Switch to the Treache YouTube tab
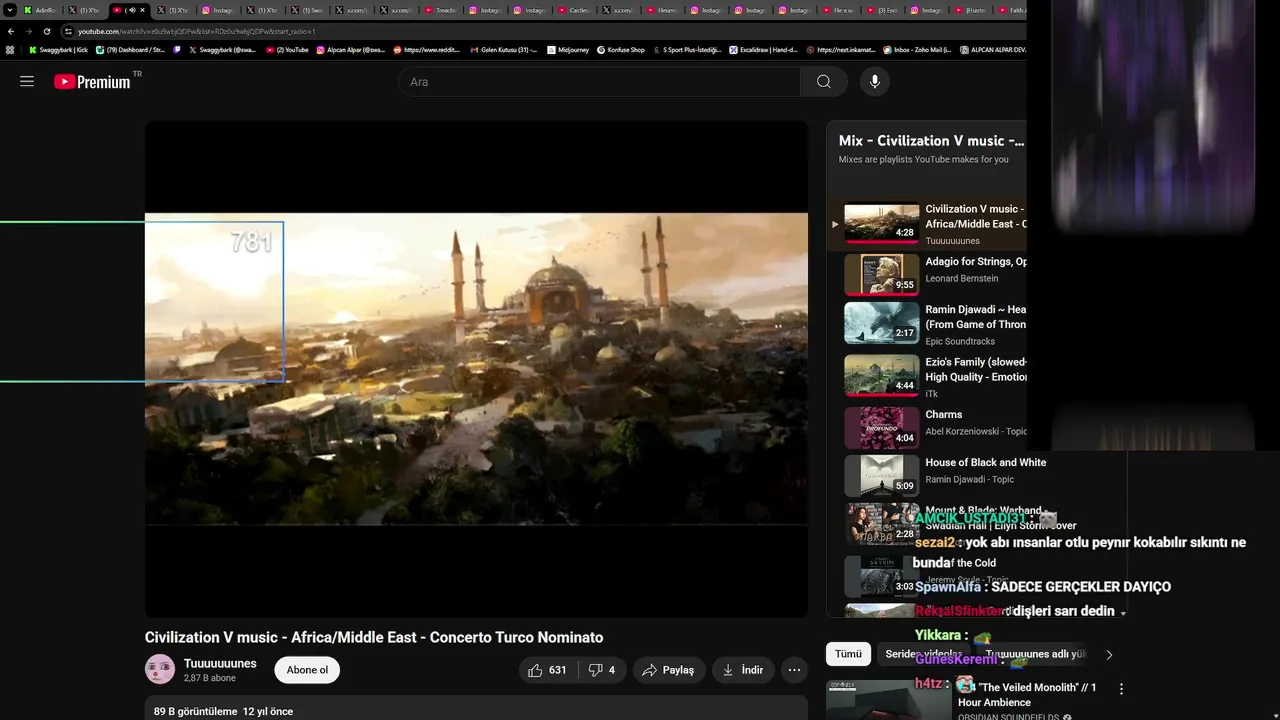Viewport: 1280px width, 720px height. [x=441, y=10]
